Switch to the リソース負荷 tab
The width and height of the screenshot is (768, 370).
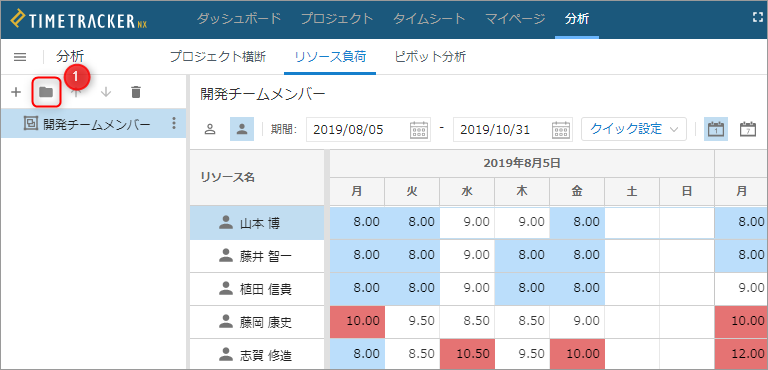pyautogui.click(x=330, y=57)
